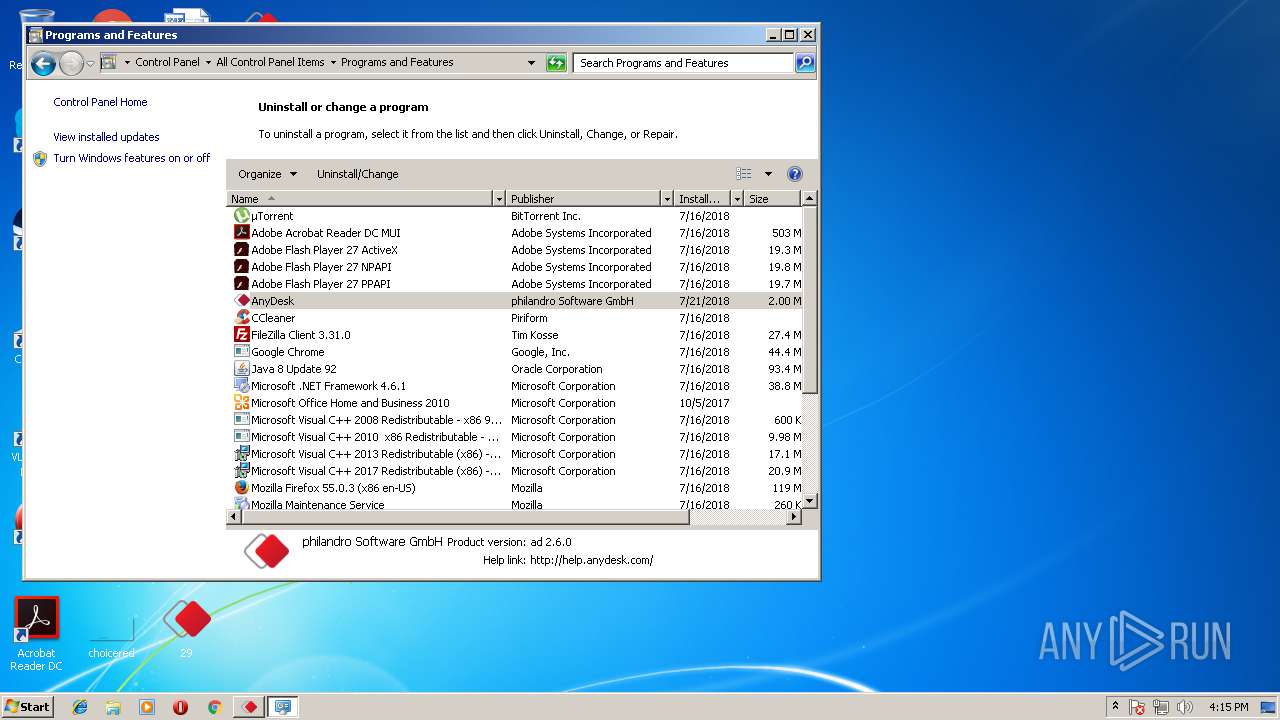
Task: Open the view options dropdown arrow
Action: coord(768,174)
